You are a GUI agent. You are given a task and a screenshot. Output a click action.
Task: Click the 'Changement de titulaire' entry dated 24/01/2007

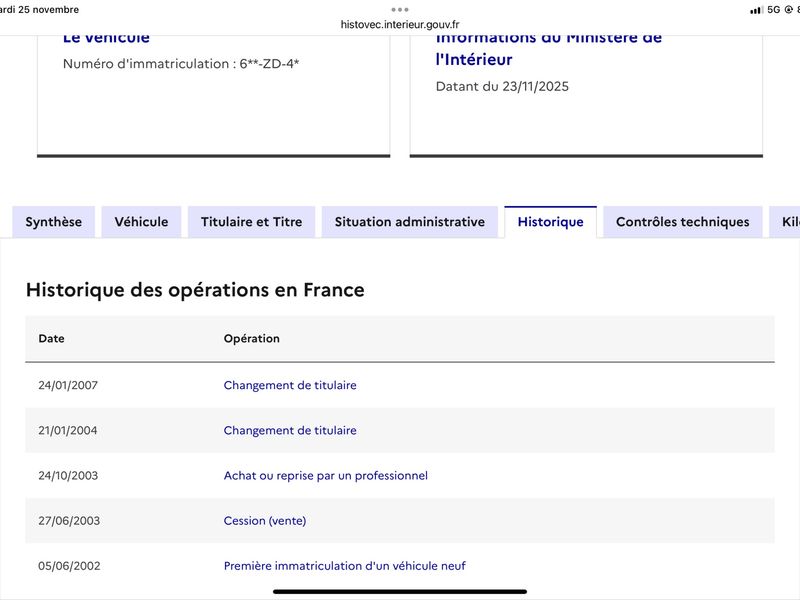[x=290, y=385]
